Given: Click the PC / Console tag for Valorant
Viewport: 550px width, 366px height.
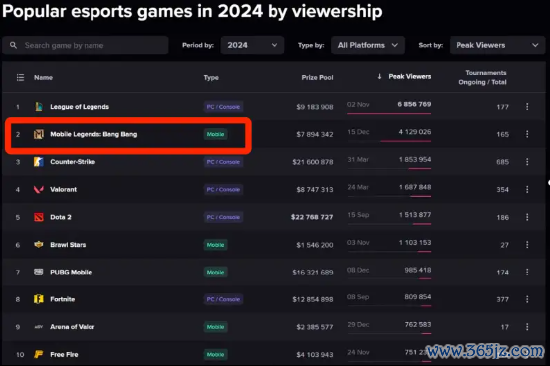Looking at the screenshot, I should pos(223,189).
